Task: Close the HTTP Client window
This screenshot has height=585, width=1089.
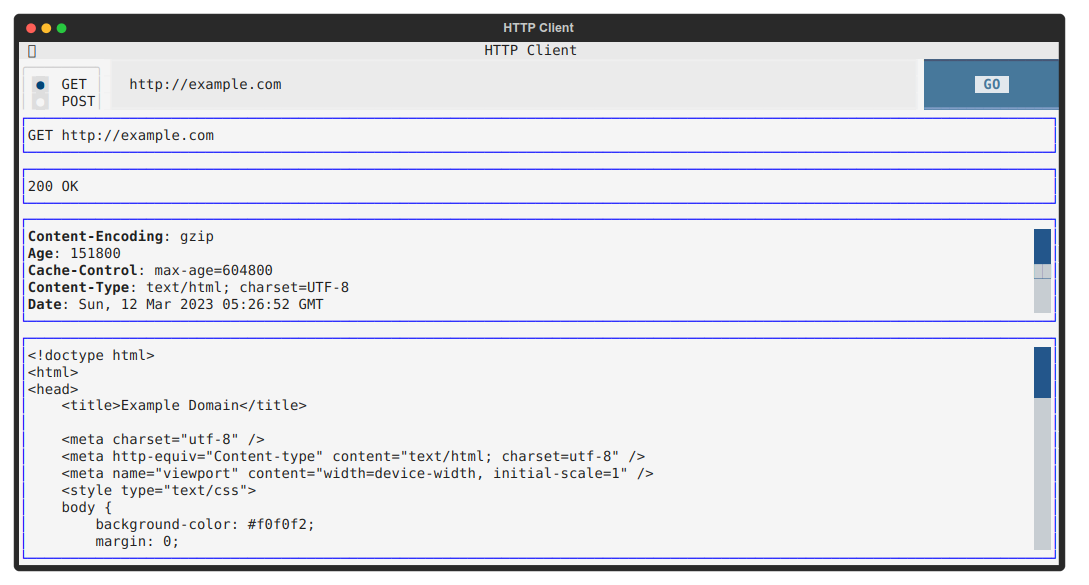Action: (31, 28)
